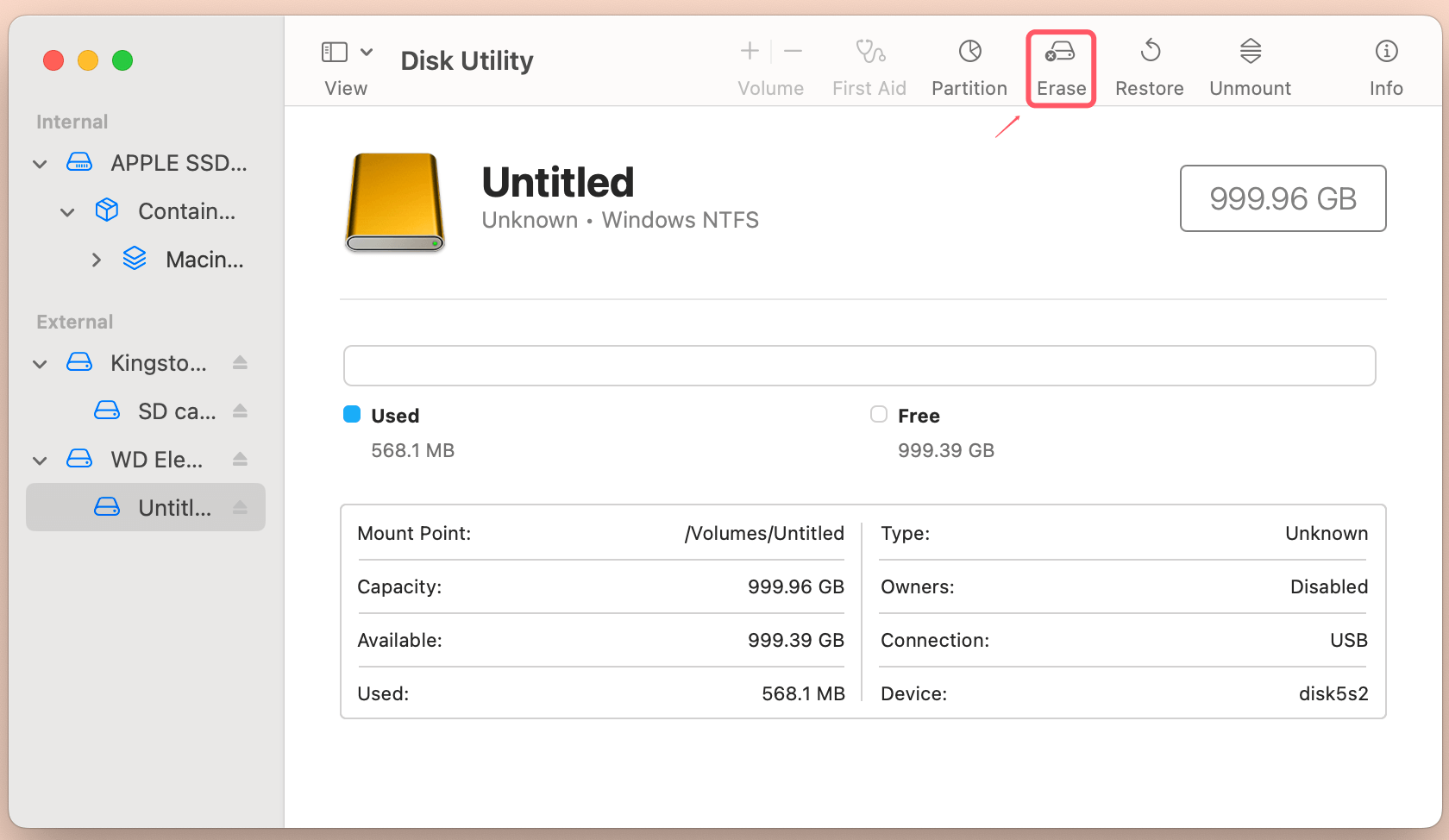Toggle the sidebar view icon
This screenshot has width=1449, height=840.
(x=335, y=51)
